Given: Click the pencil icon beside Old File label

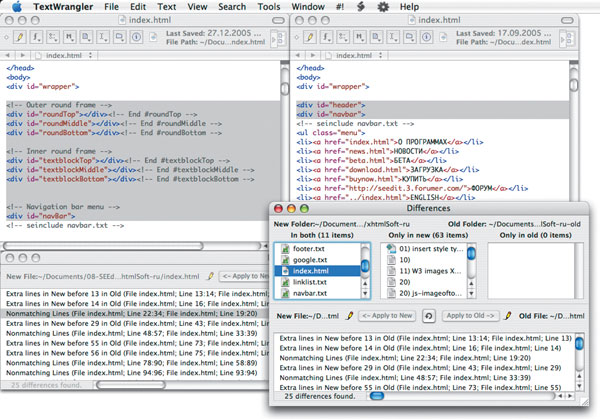Looking at the screenshot, I should [x=509, y=315].
